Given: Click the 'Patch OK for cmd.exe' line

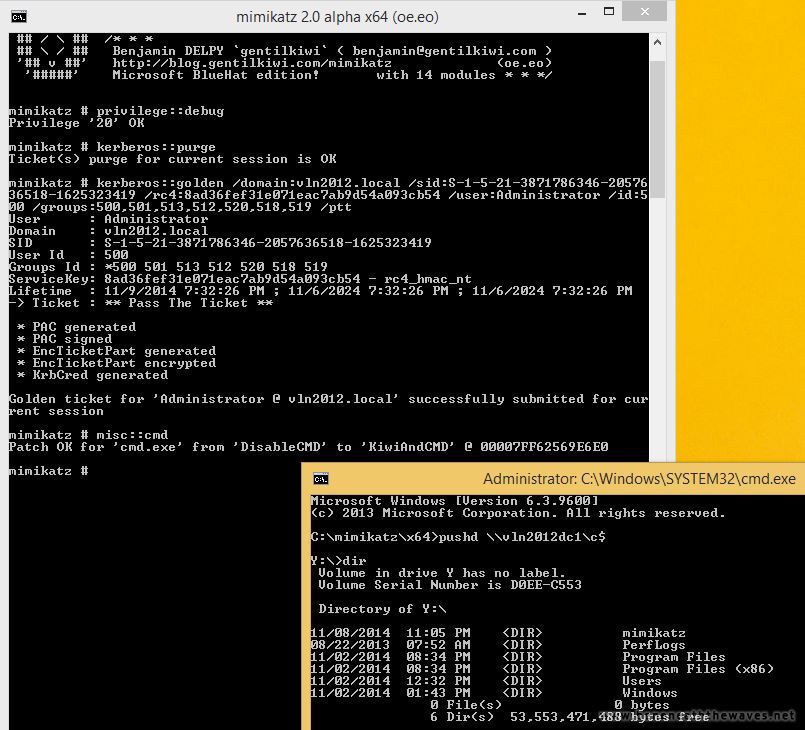Looking at the screenshot, I should tap(309, 447).
